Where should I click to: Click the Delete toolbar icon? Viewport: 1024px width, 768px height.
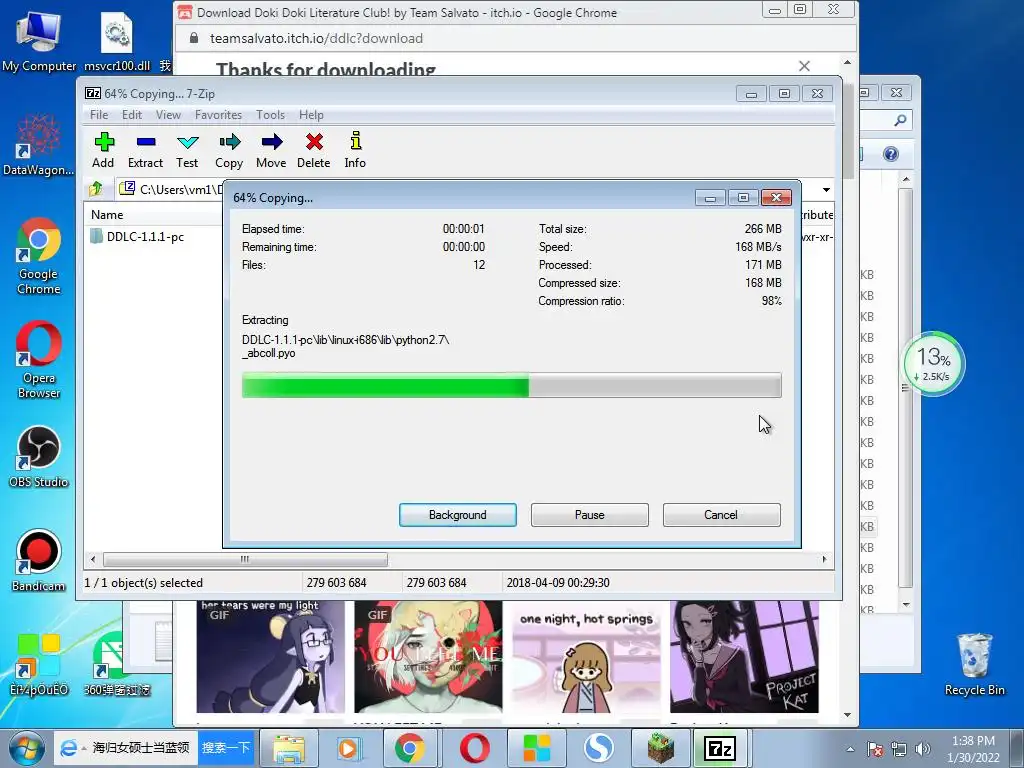click(313, 150)
